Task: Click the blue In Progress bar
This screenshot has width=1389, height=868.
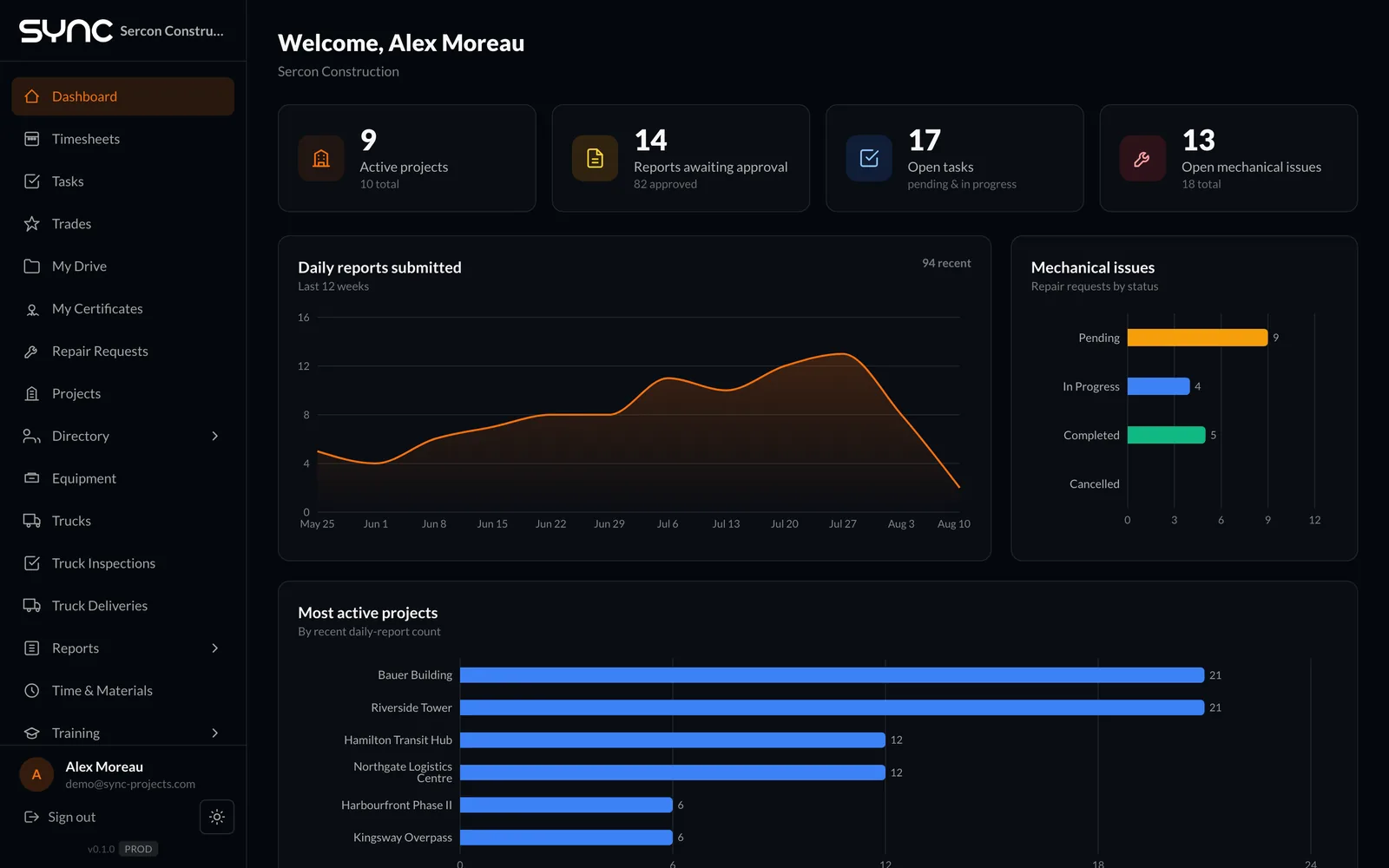Action: pos(1159,386)
